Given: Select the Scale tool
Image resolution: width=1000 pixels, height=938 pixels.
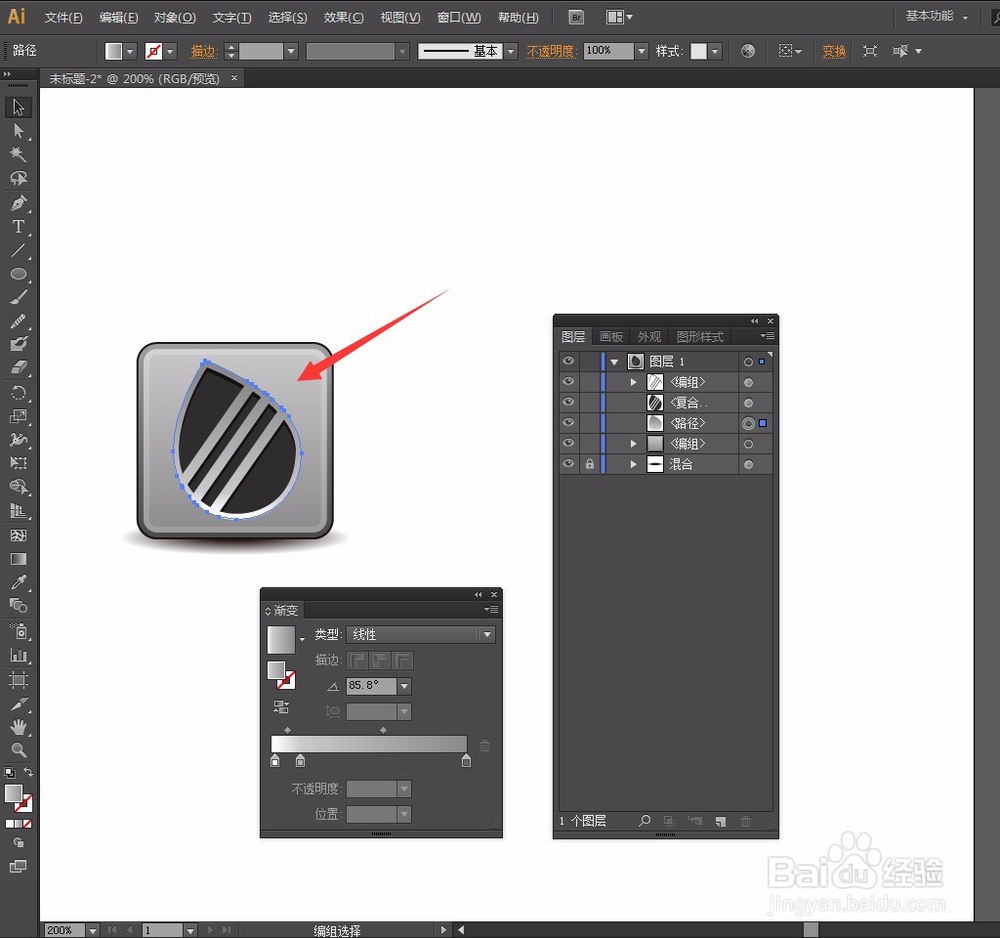Looking at the screenshot, I should click(18, 416).
